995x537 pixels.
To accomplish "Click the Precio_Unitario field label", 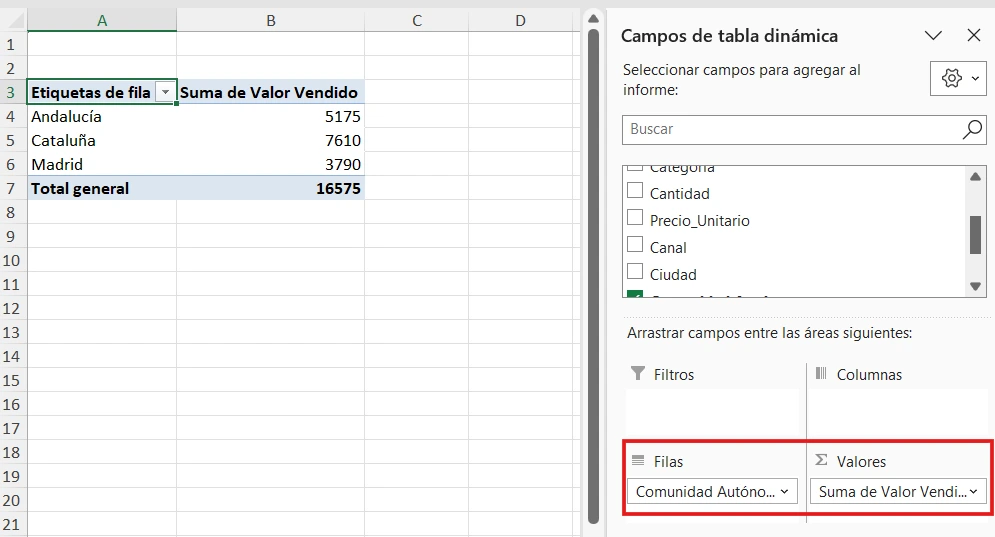I will click(x=699, y=220).
